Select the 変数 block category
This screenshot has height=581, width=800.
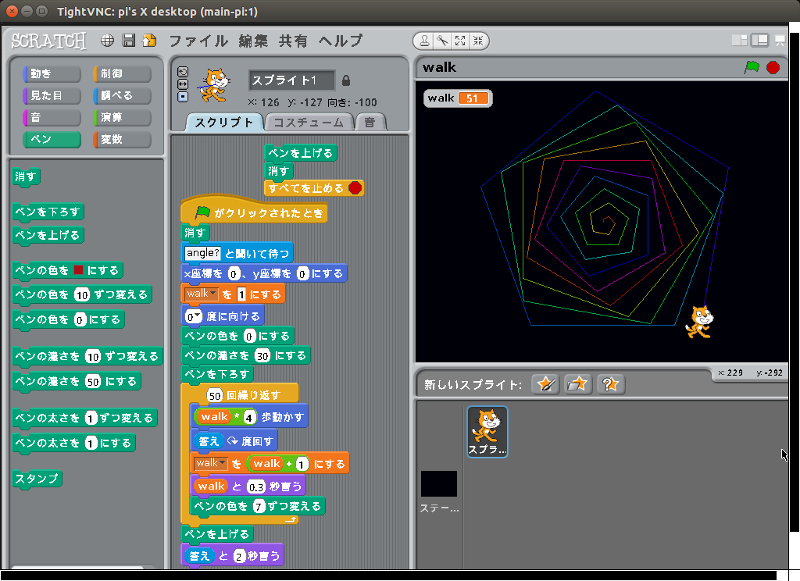[x=122, y=139]
